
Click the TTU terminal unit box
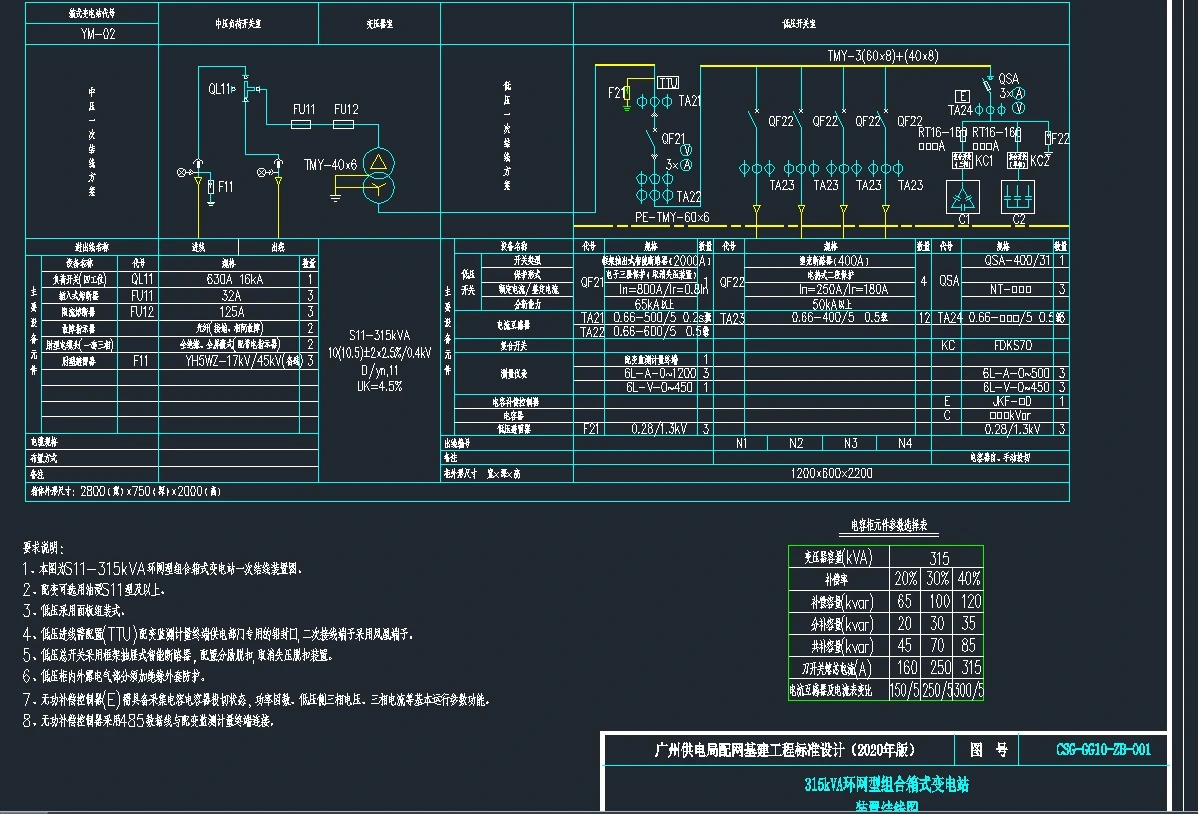667,82
